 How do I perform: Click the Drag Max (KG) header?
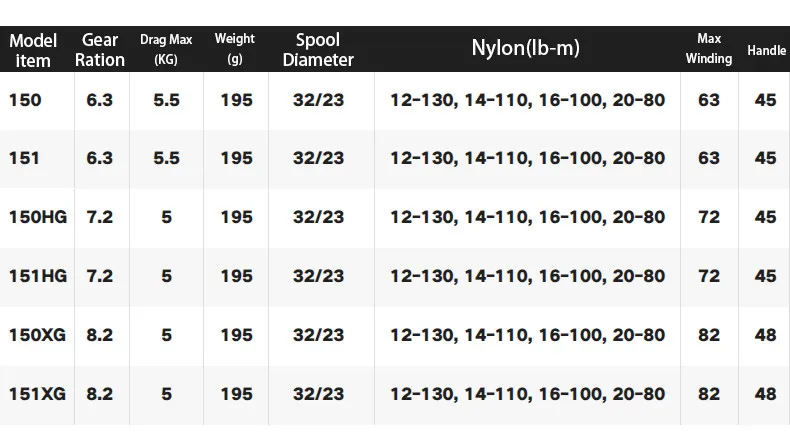tap(166, 49)
